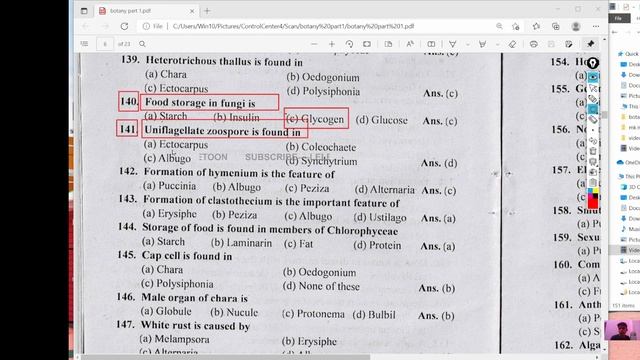Click the annotation trash delete icon
The width and height of the screenshot is (640, 360).
(x=593, y=151)
